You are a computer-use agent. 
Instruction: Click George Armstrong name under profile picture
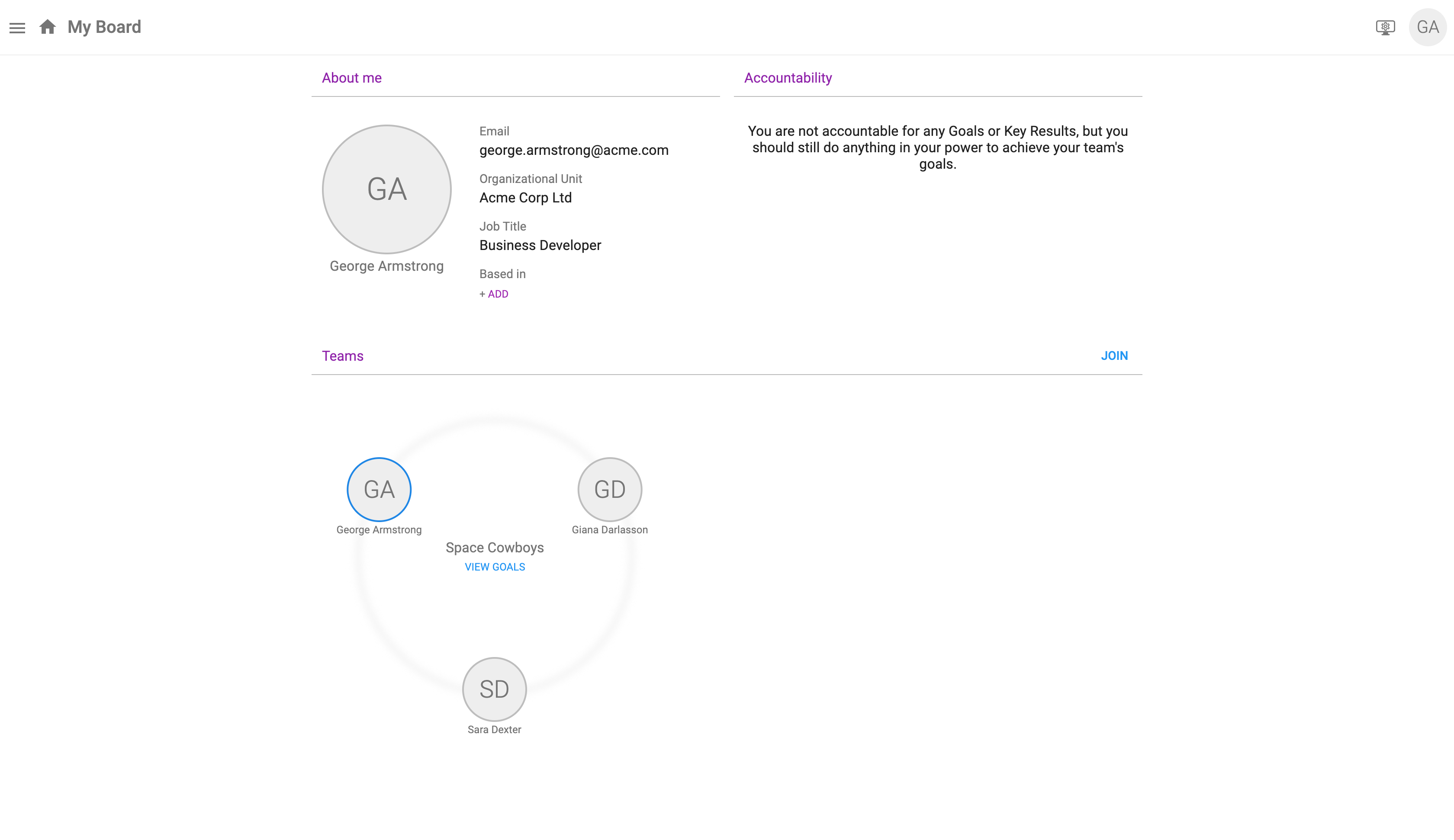(x=386, y=266)
